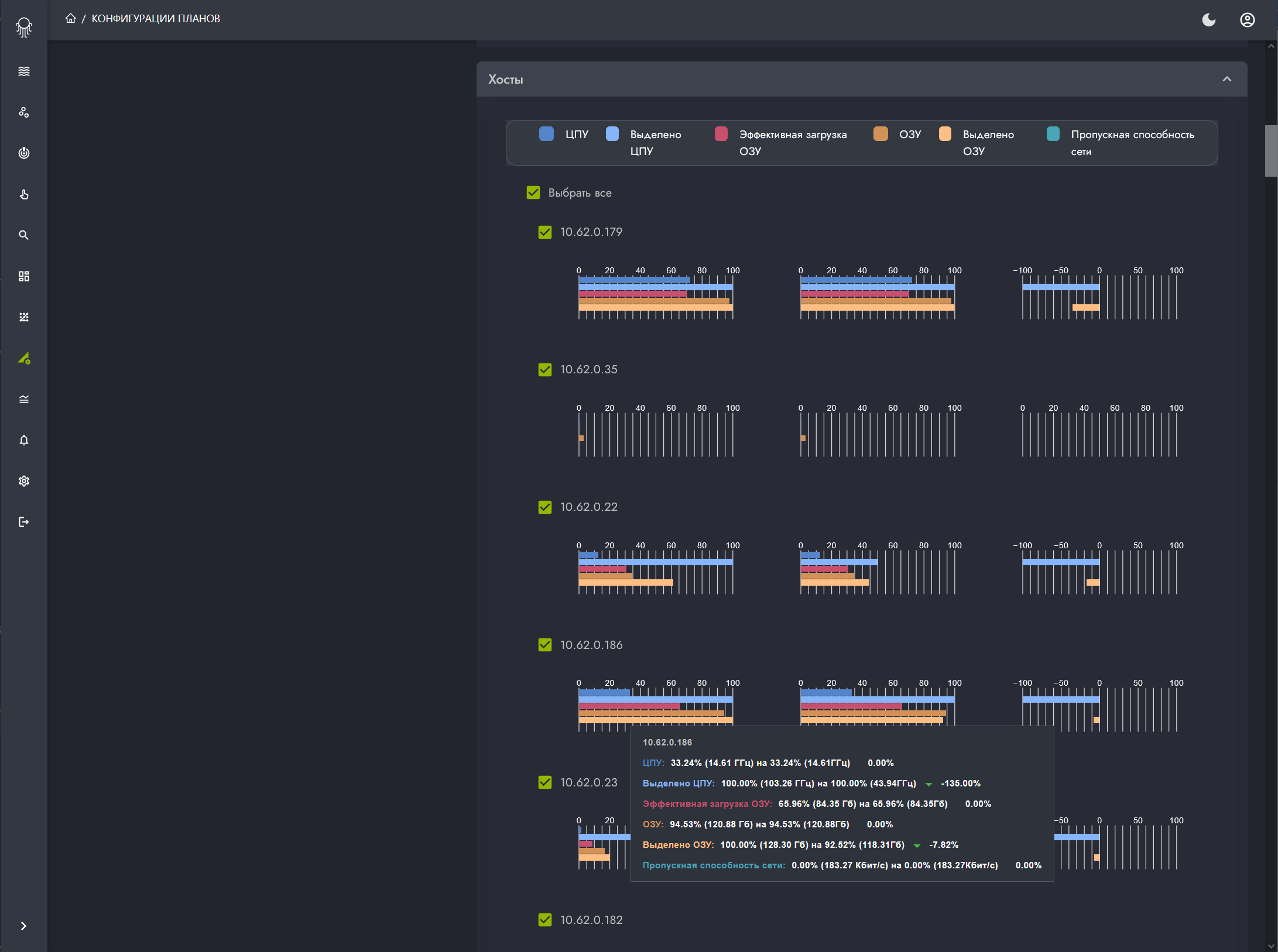Click the 10.62.0.179 host label
Viewport: 1278px width, 952px height.
pos(591,232)
